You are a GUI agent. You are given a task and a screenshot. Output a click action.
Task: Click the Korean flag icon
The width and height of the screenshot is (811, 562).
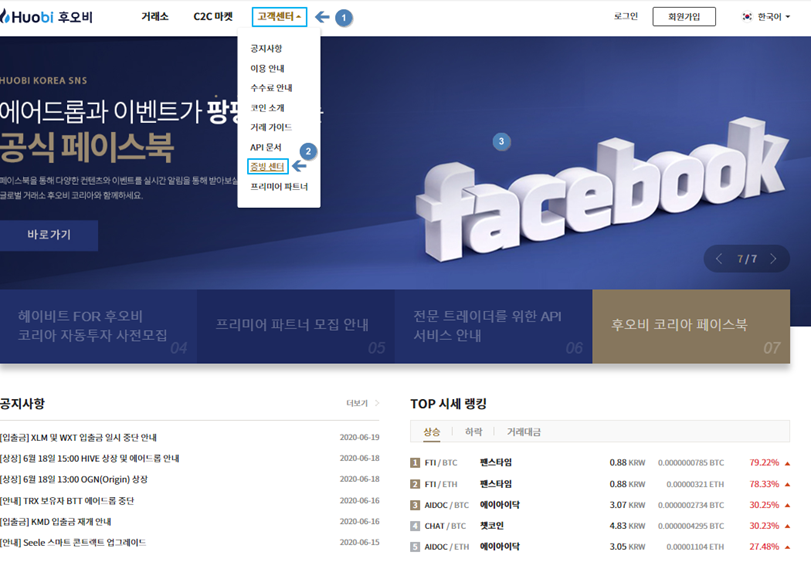(747, 17)
